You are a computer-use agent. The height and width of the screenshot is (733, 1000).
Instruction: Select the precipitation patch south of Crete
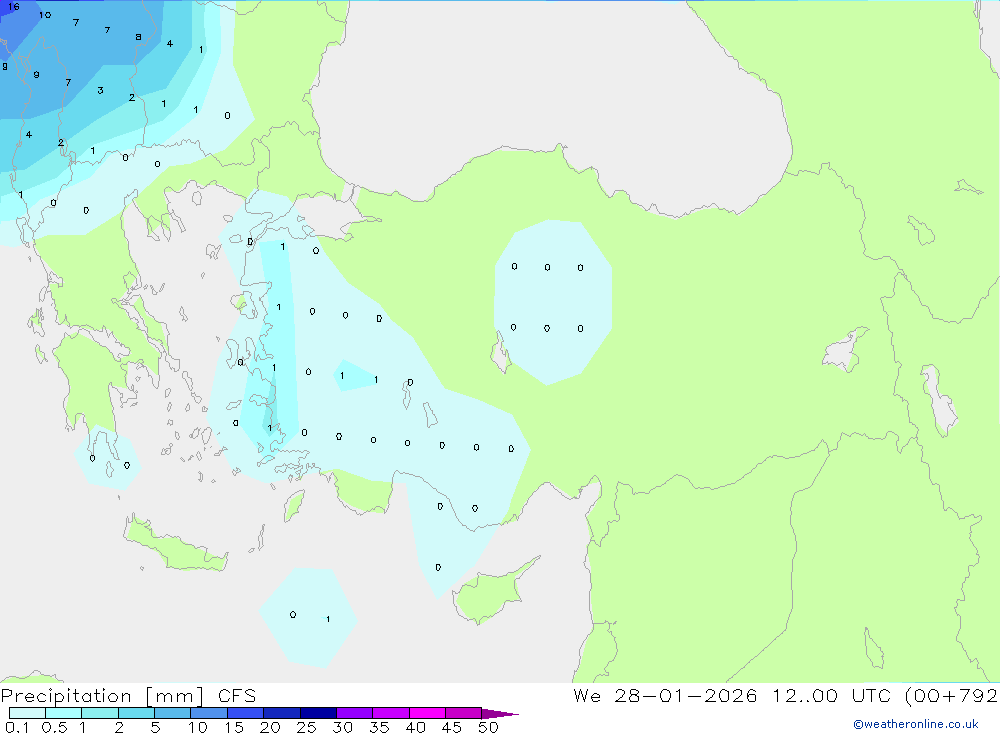click(x=308, y=616)
